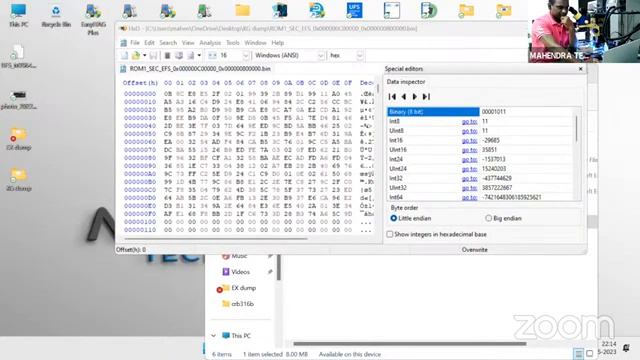Click the document icon left of File menu

coord(123,43)
